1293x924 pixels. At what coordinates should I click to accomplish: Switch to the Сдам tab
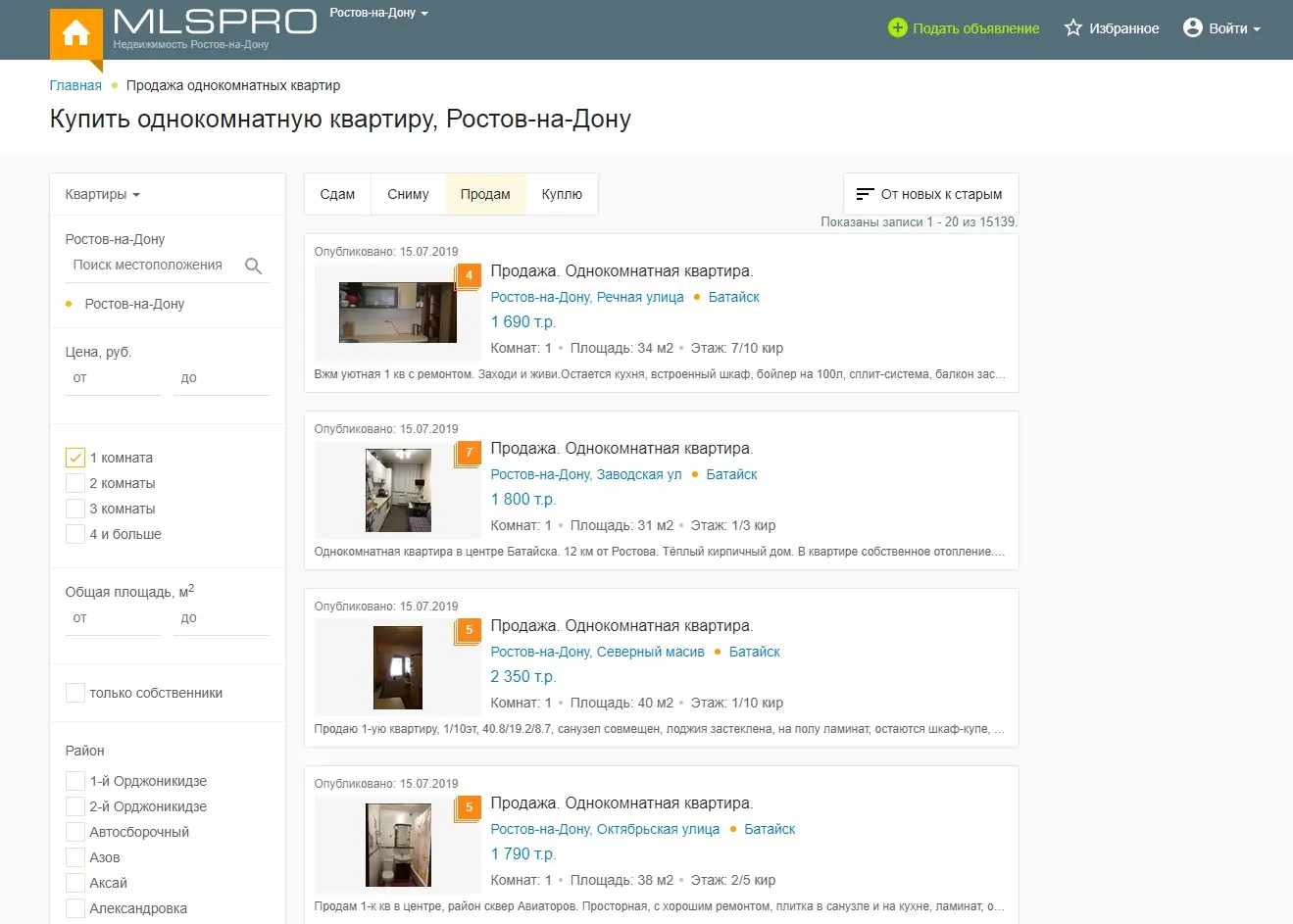tap(337, 194)
